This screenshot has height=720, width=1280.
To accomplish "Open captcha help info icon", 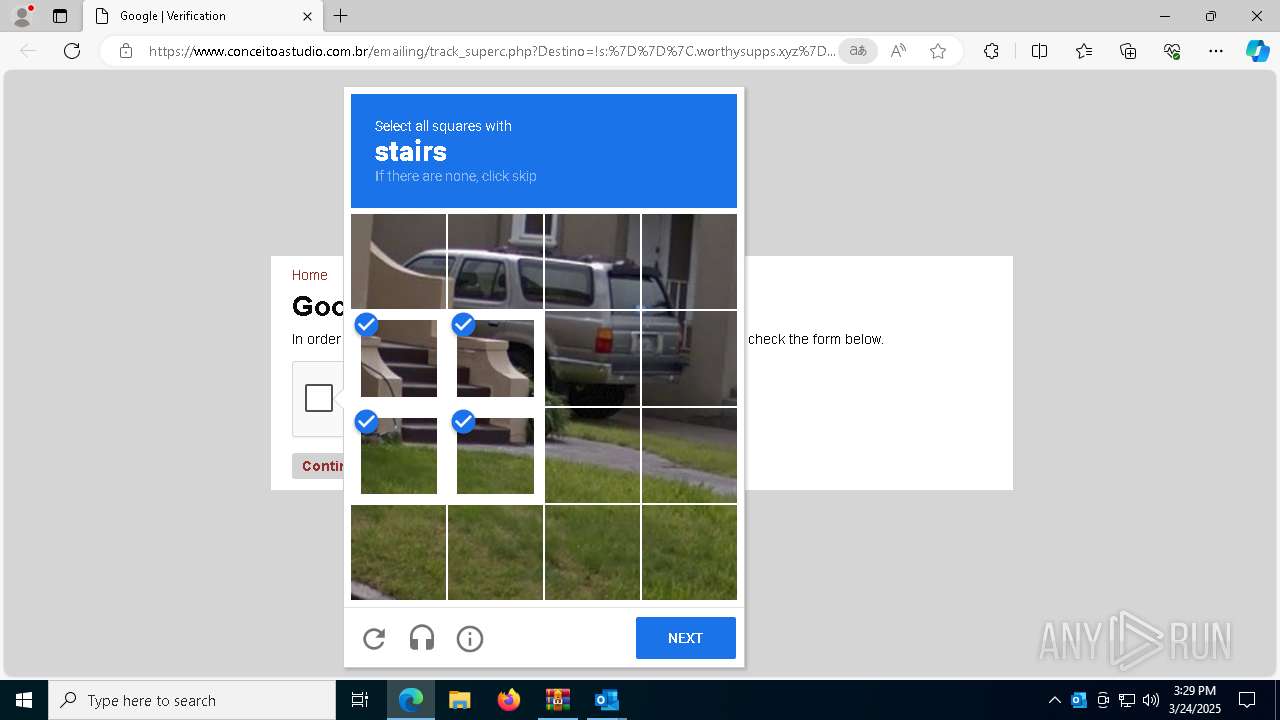I will point(470,638).
